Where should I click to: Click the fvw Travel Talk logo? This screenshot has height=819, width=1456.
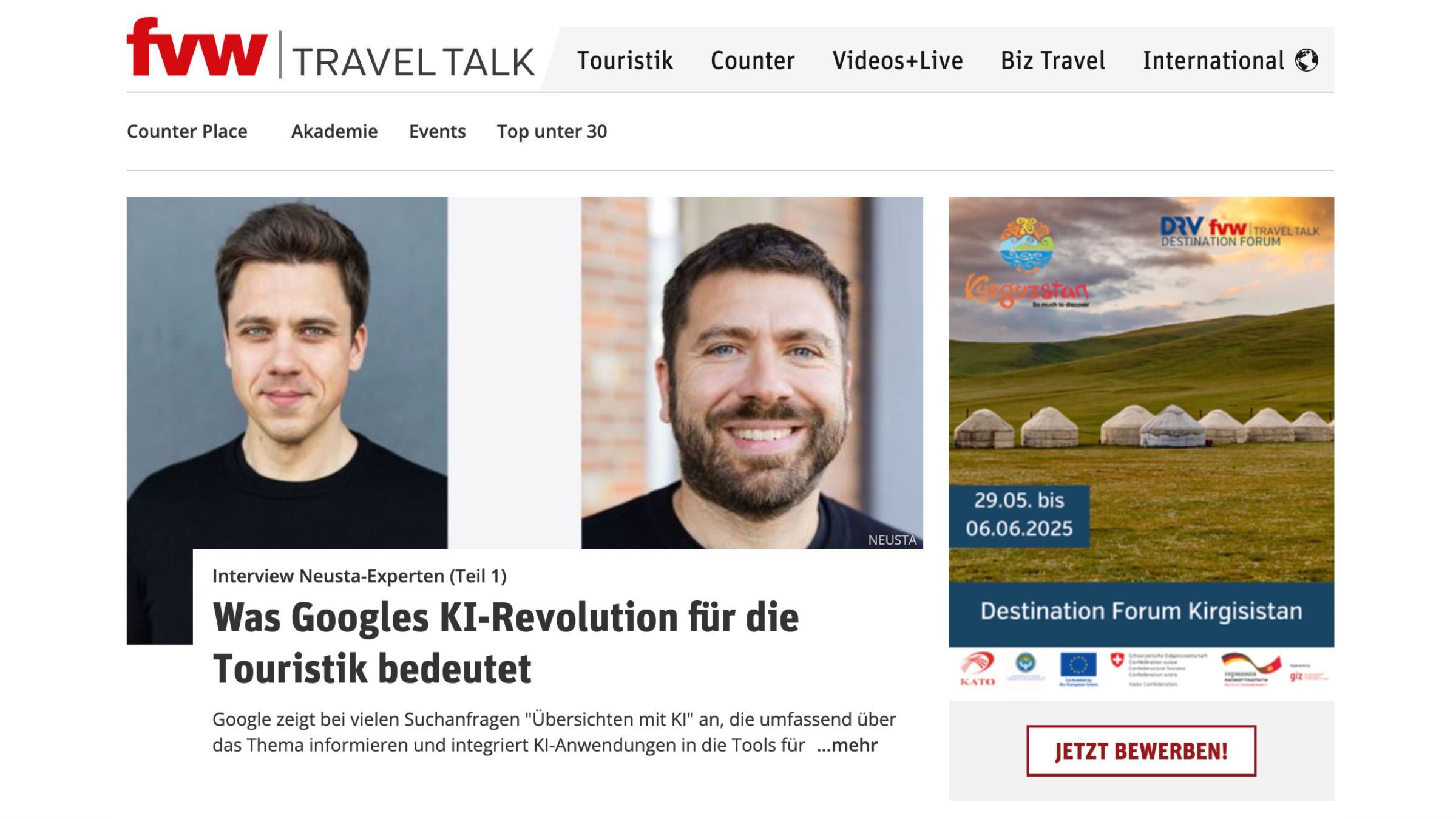point(331,48)
